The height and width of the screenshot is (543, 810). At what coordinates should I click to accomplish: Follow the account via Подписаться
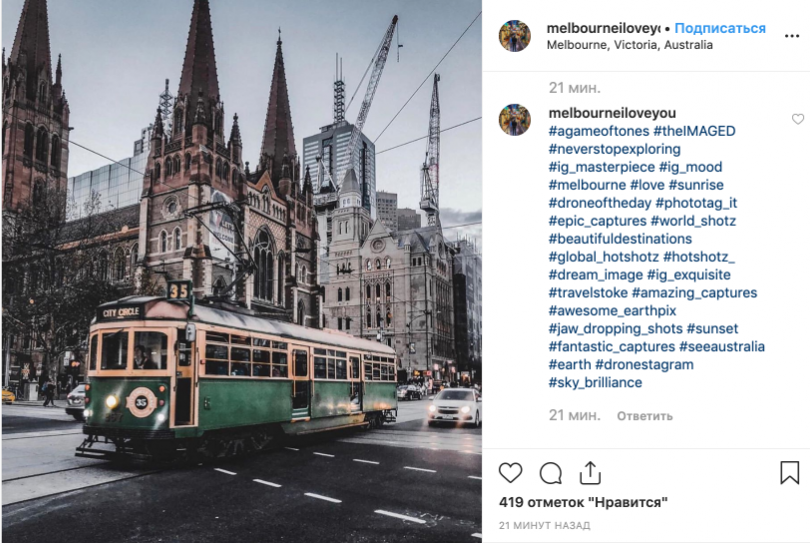720,28
